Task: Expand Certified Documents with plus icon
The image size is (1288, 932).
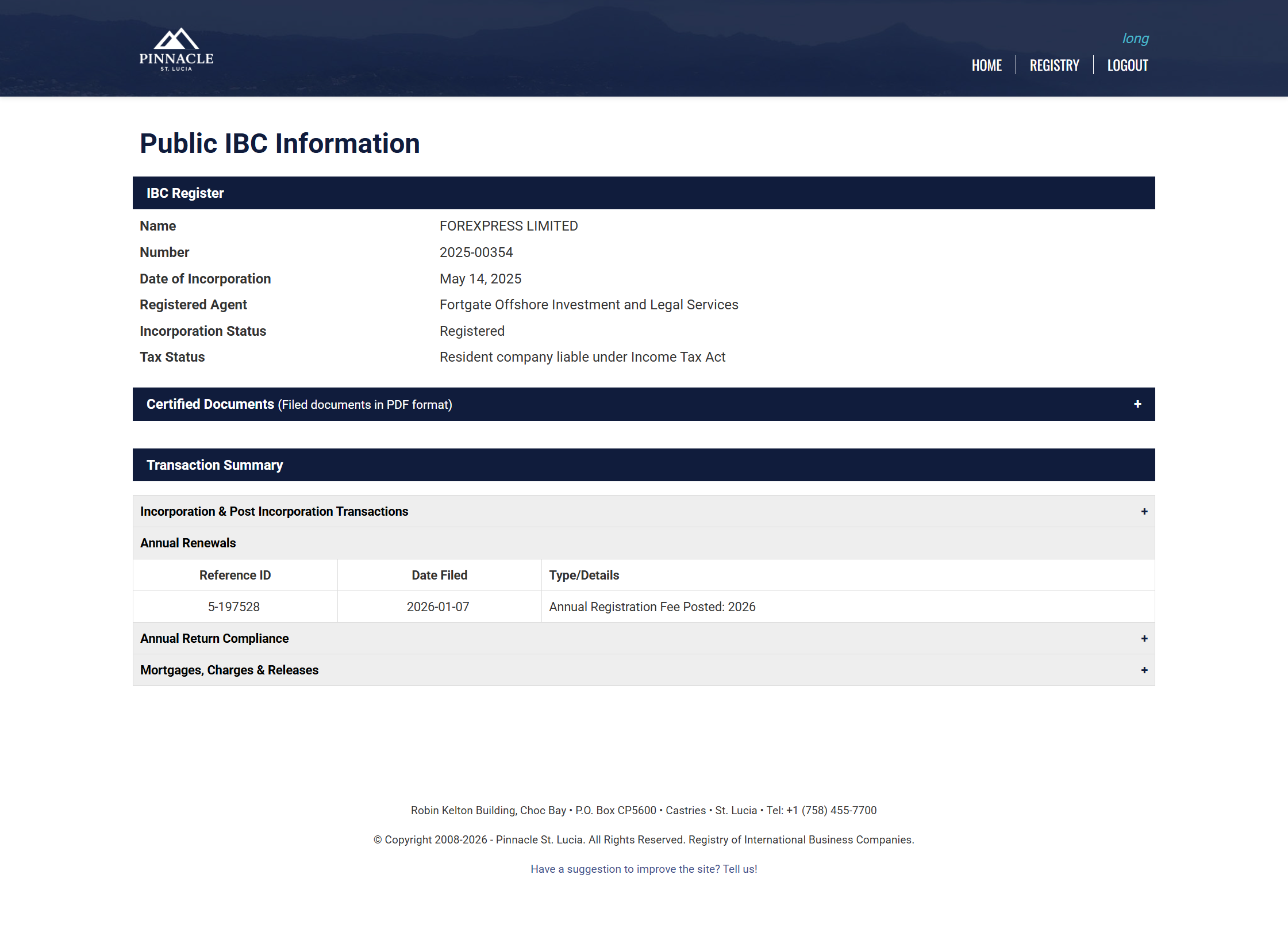Action: (x=1137, y=404)
